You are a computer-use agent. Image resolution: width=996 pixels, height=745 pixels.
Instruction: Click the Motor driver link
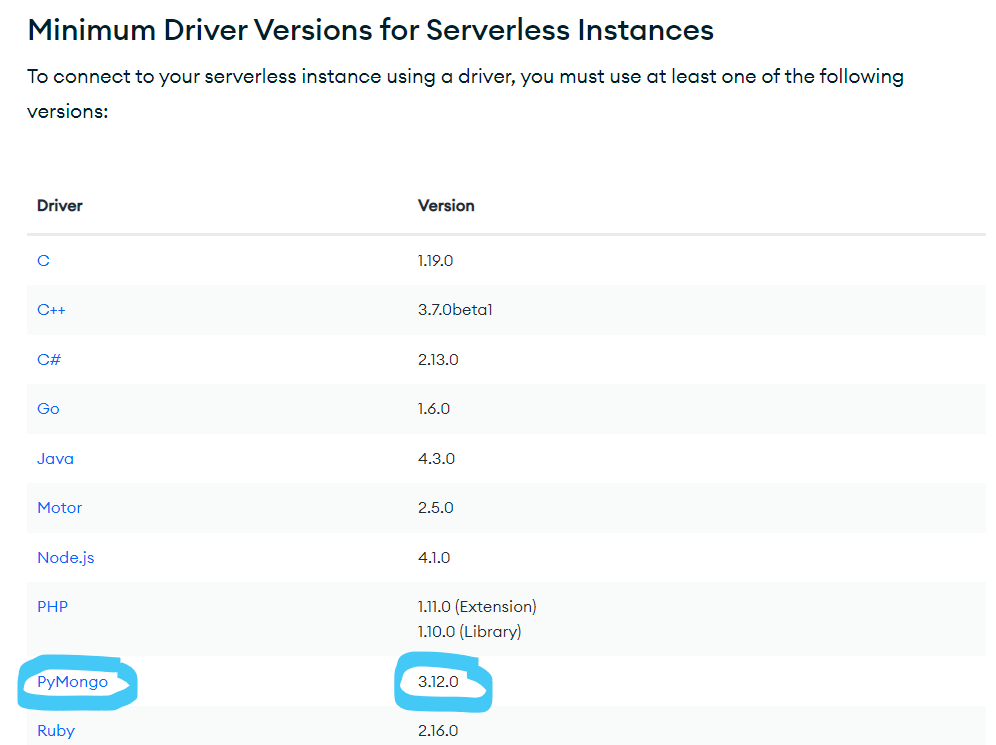click(59, 508)
